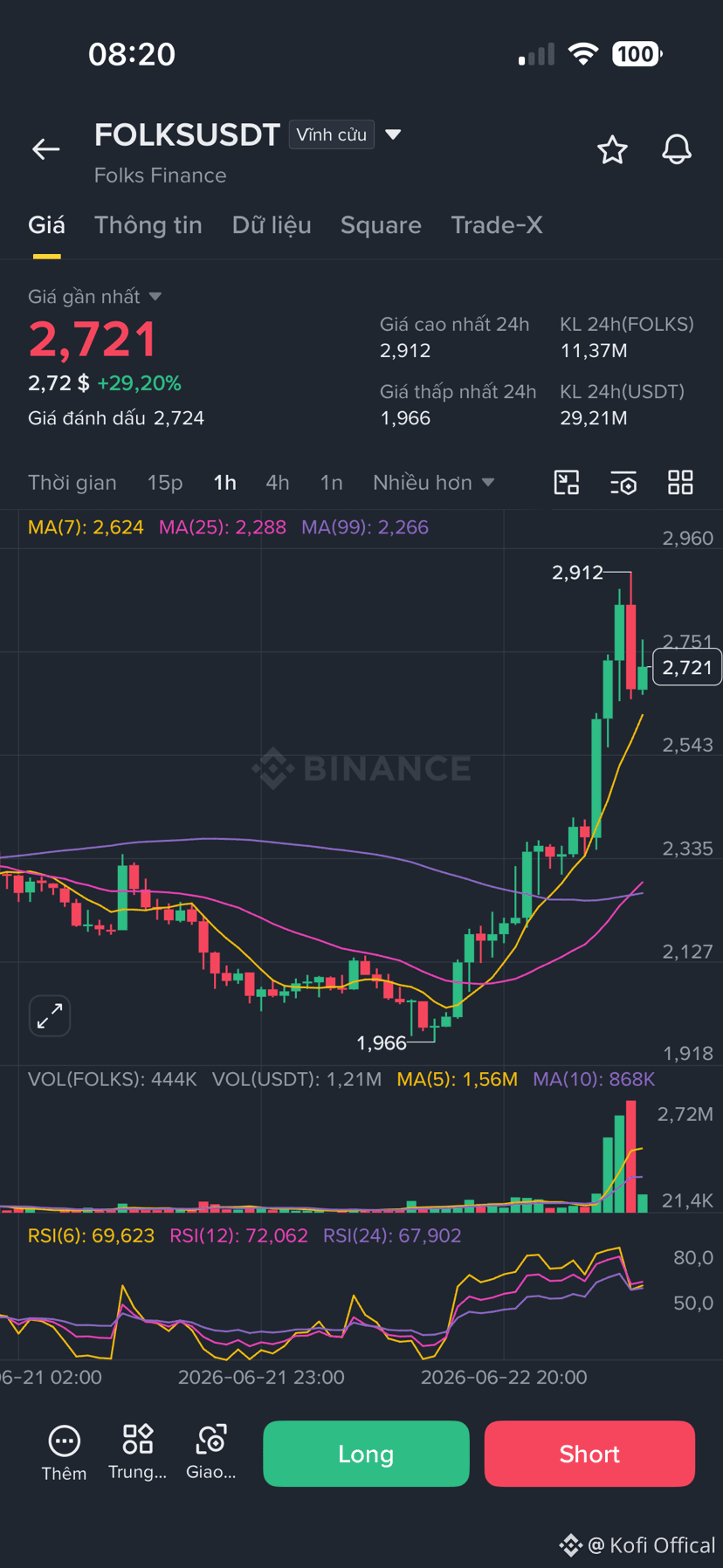Select the 1n timeframe

pyautogui.click(x=331, y=482)
